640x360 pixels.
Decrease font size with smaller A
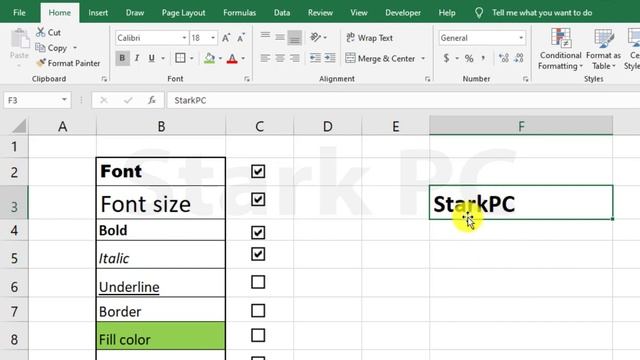(x=241, y=38)
